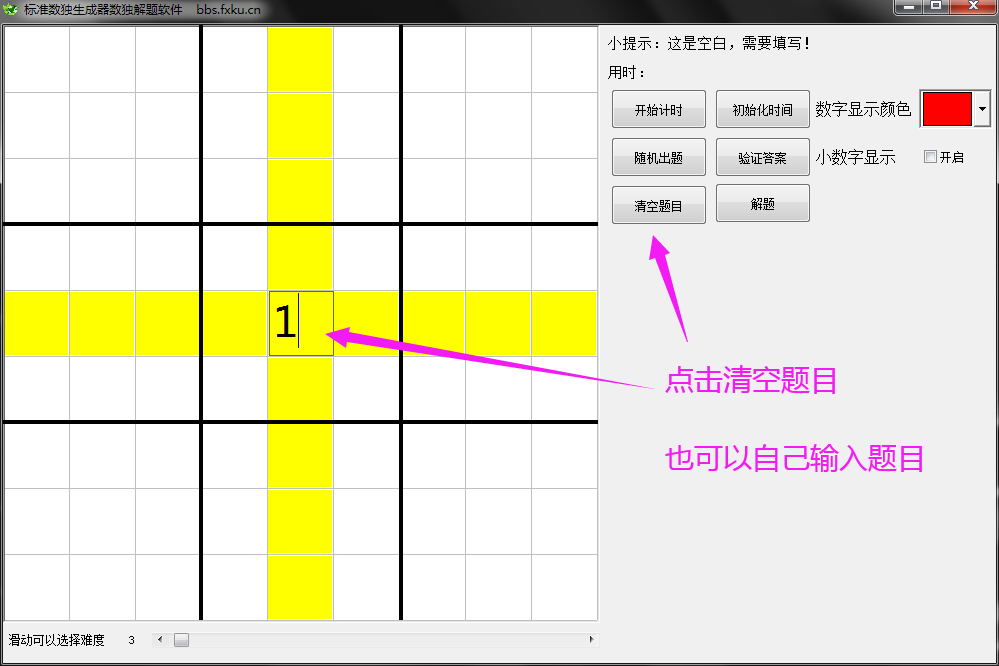Select the red number color swatch

point(947,109)
